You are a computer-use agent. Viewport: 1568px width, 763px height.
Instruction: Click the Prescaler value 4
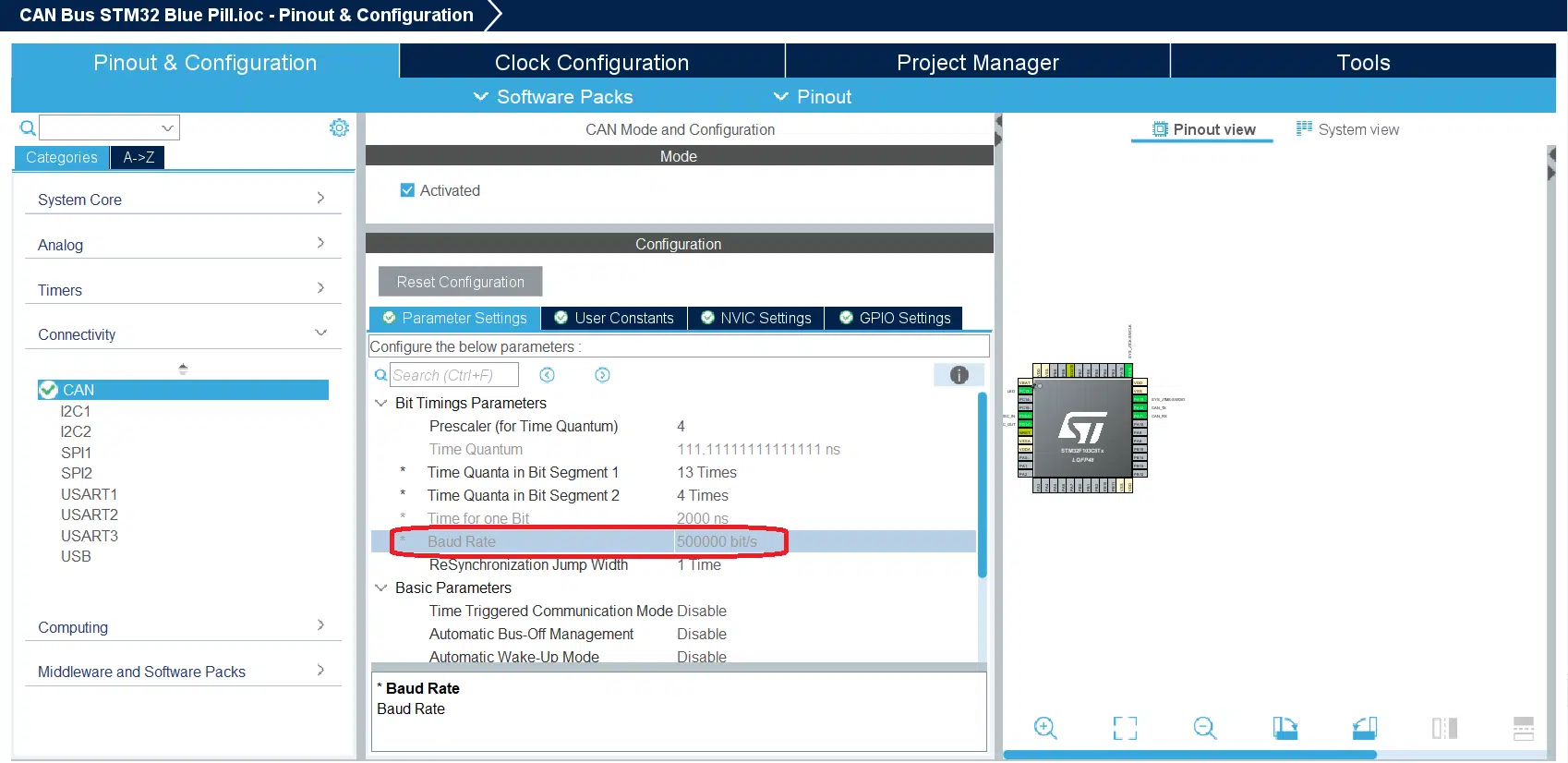coord(681,426)
